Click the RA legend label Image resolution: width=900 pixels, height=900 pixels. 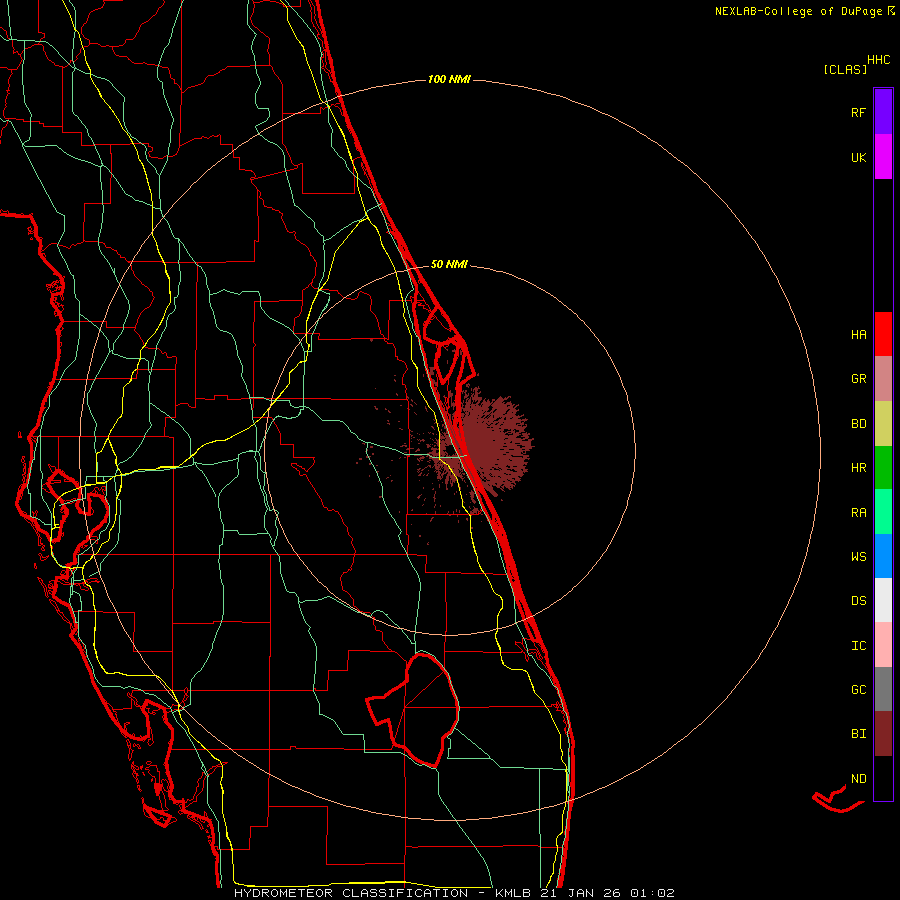pos(858,512)
